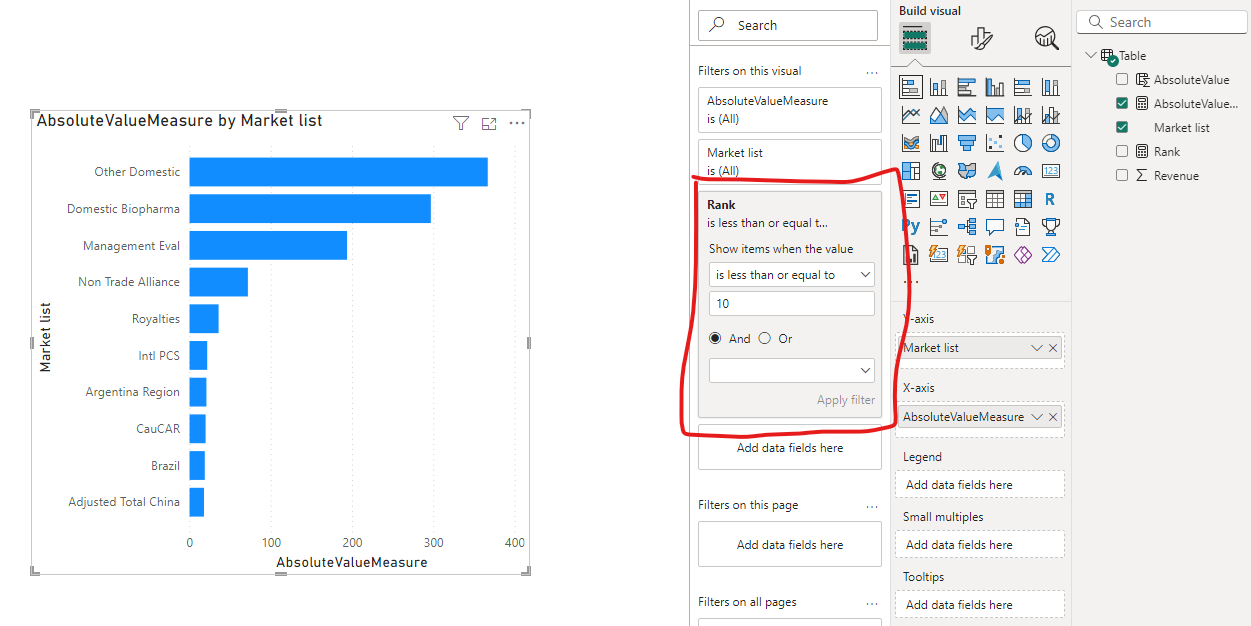Viewport: 1251px width, 626px height.
Task: Switch to the Format visual paintbrush tab
Action: point(981,39)
